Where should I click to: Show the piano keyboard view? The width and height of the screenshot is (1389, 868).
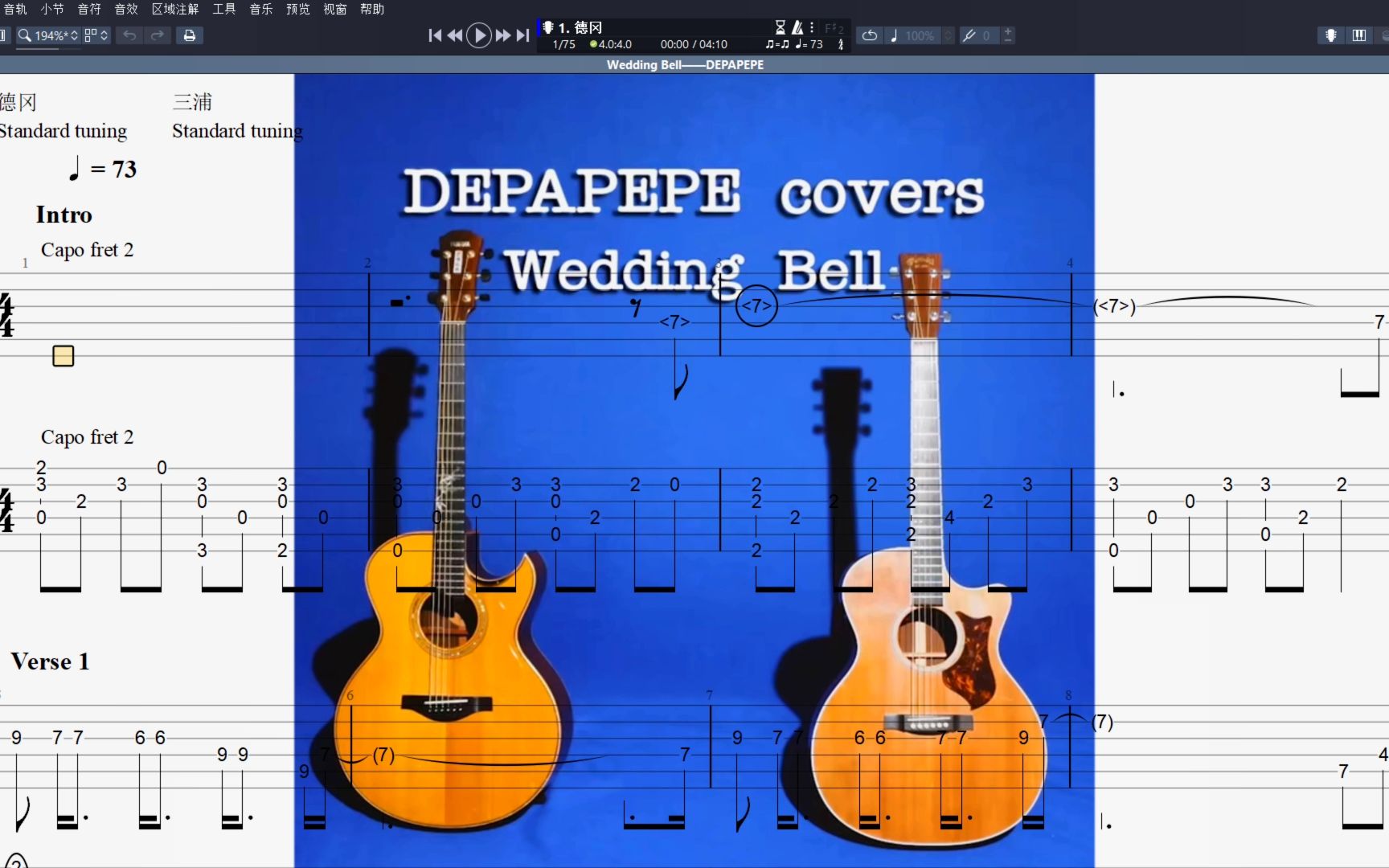click(1359, 35)
